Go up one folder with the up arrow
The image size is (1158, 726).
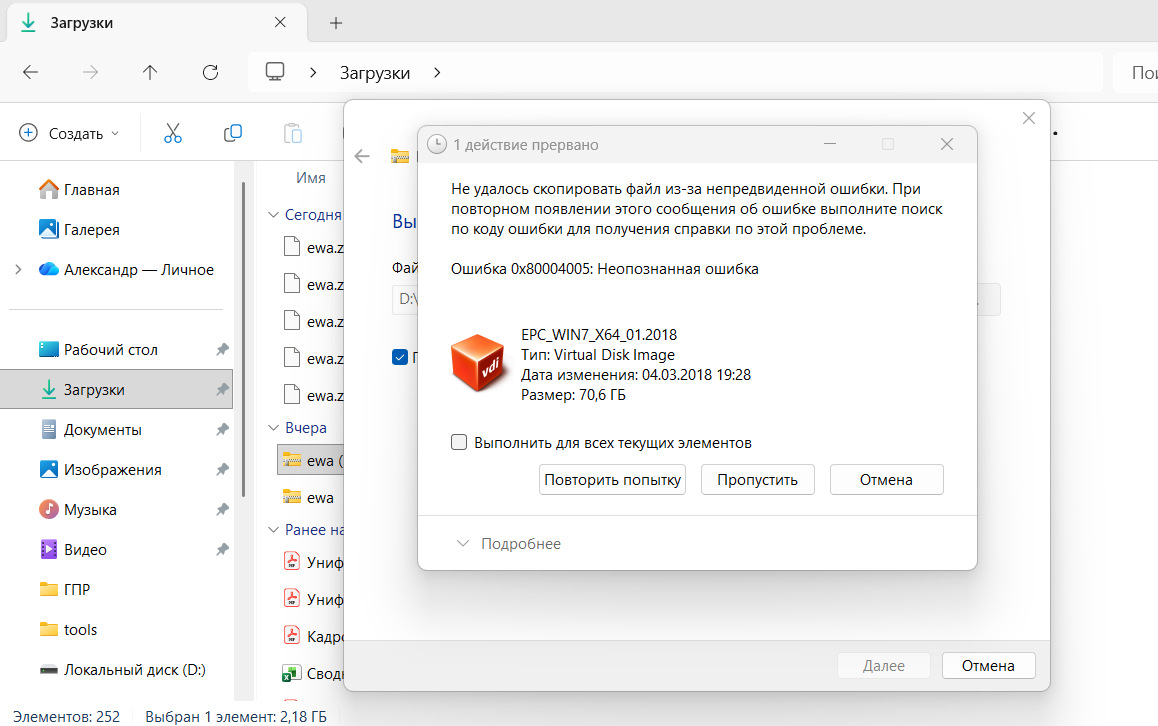pos(150,72)
